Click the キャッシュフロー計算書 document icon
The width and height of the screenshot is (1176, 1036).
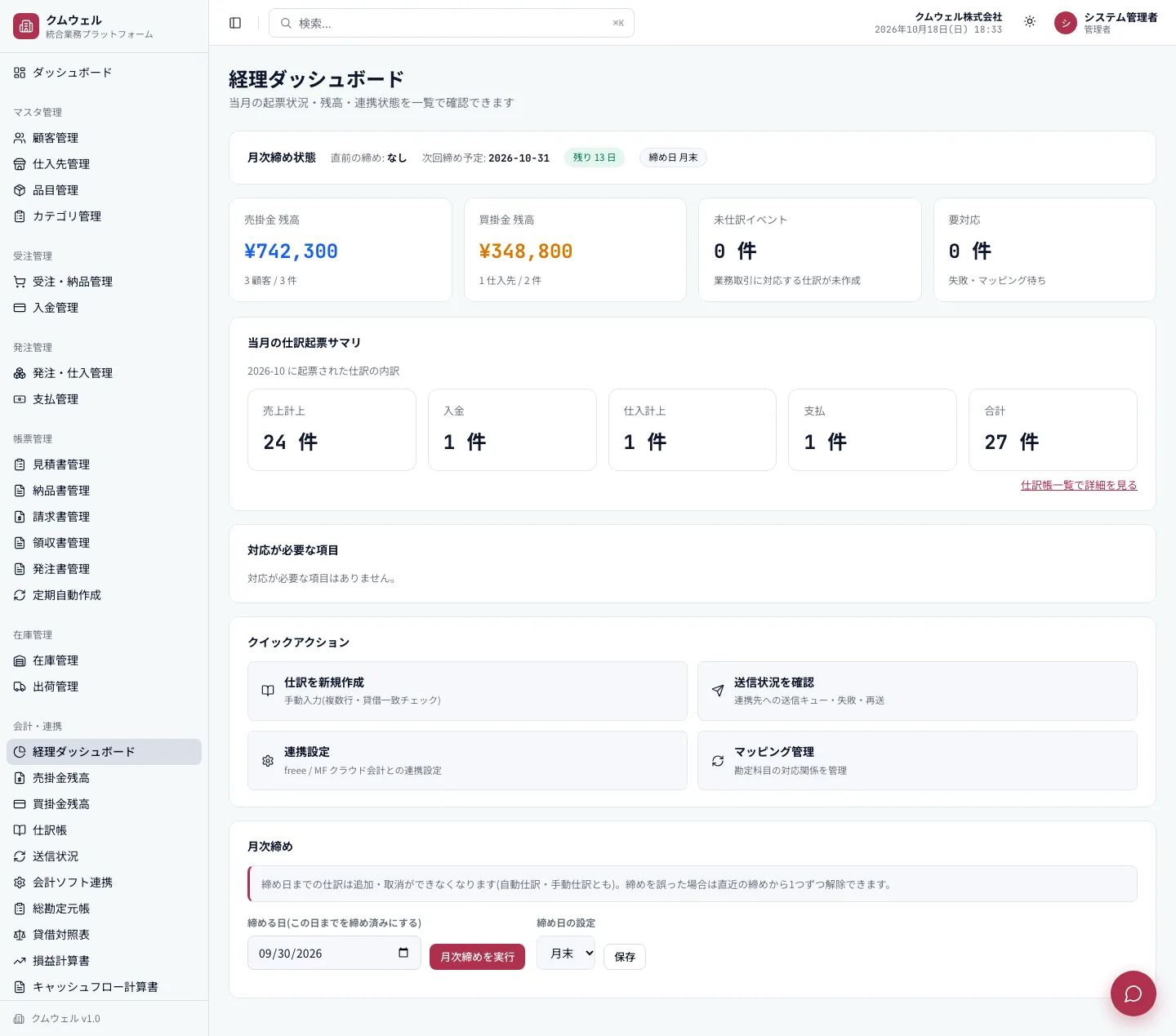coord(20,987)
